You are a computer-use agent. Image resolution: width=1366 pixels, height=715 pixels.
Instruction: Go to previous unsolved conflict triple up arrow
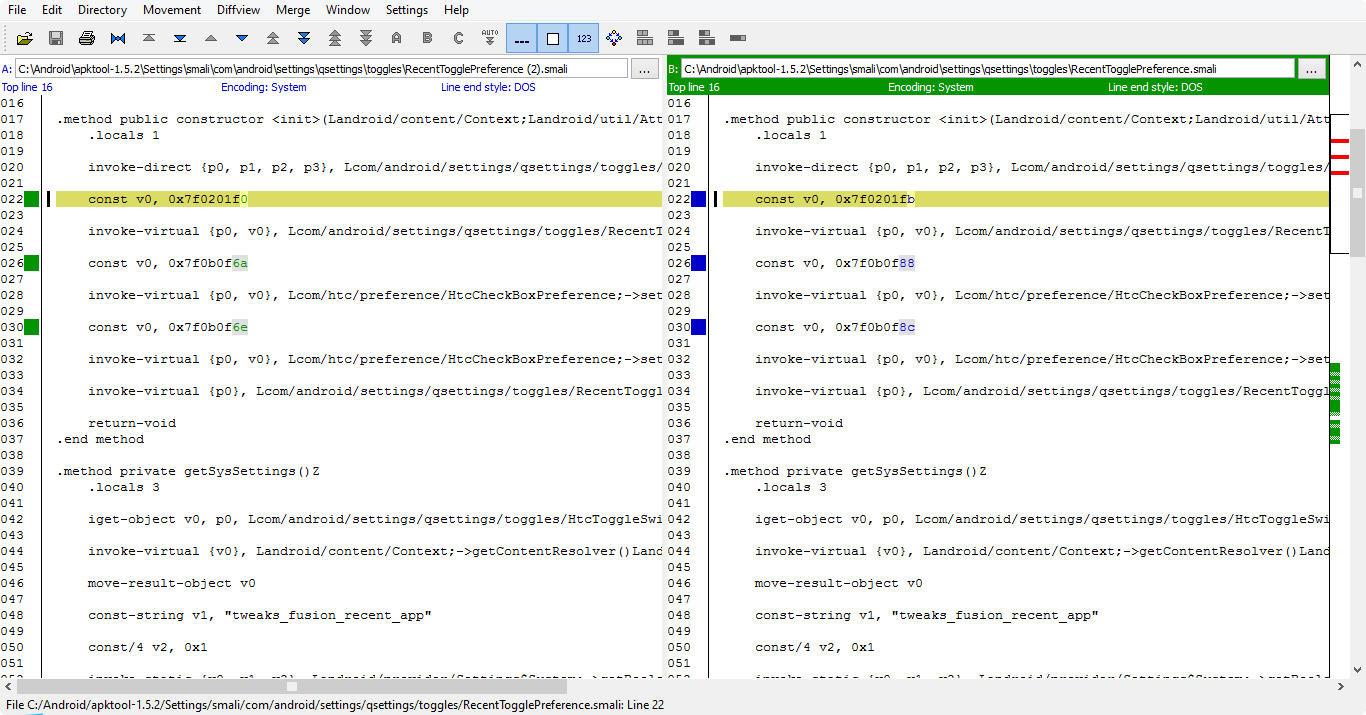[x=335, y=38]
